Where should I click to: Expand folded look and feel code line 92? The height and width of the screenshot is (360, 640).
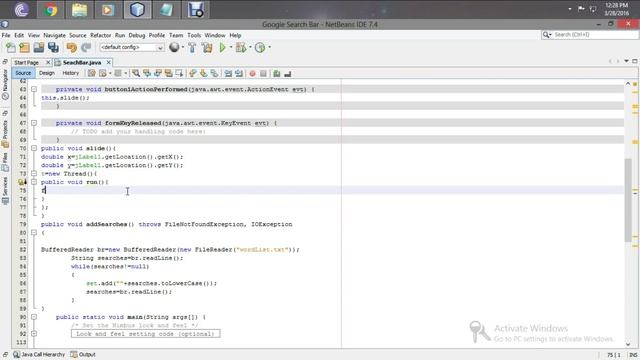34,334
